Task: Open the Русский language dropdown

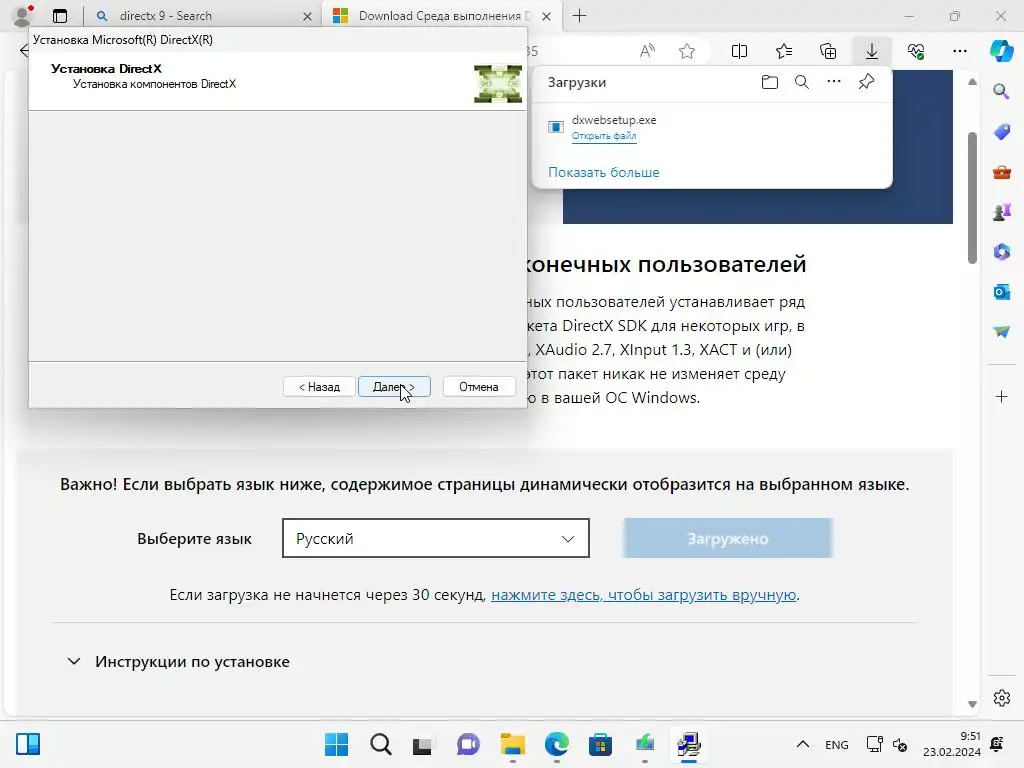Action: click(436, 538)
